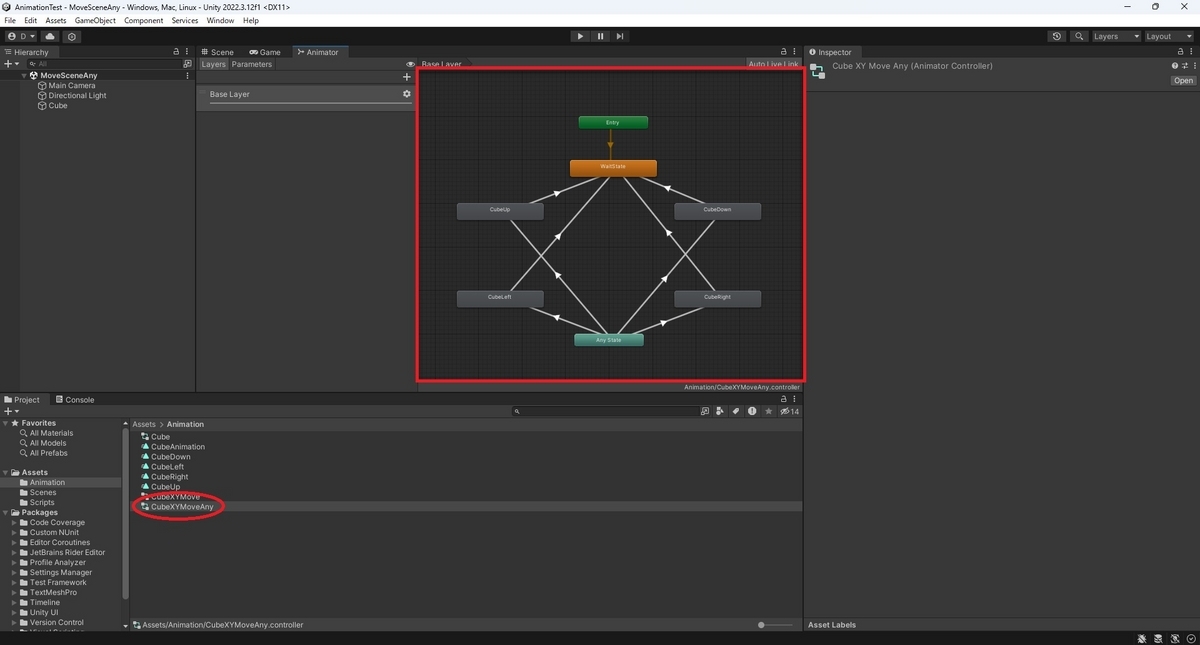Image resolution: width=1200 pixels, height=645 pixels.
Task: Click the Step frame button
Action: 620,36
